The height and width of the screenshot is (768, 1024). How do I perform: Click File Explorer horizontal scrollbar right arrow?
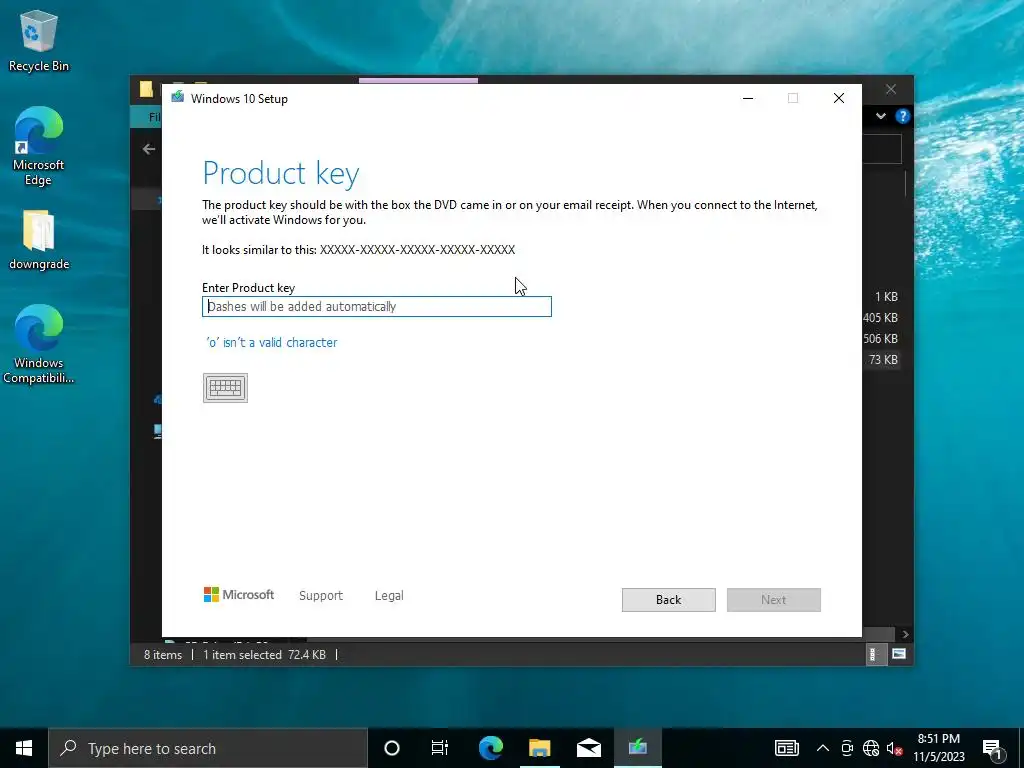905,634
